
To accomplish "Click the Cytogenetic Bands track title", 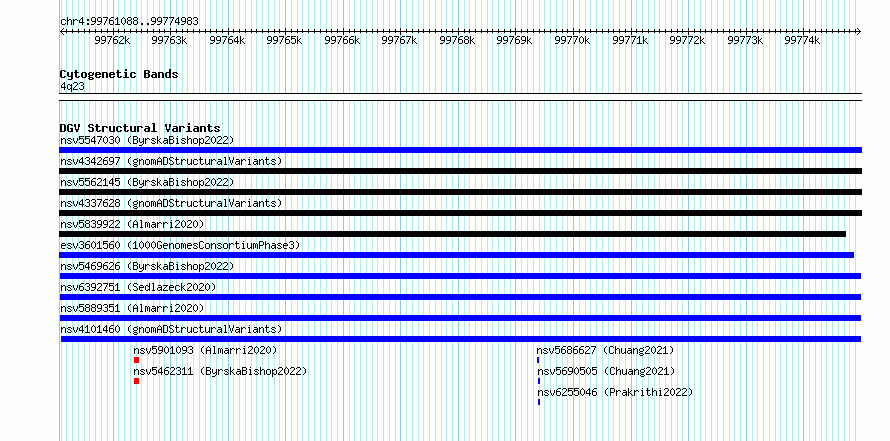I will pyautogui.click(x=119, y=74).
